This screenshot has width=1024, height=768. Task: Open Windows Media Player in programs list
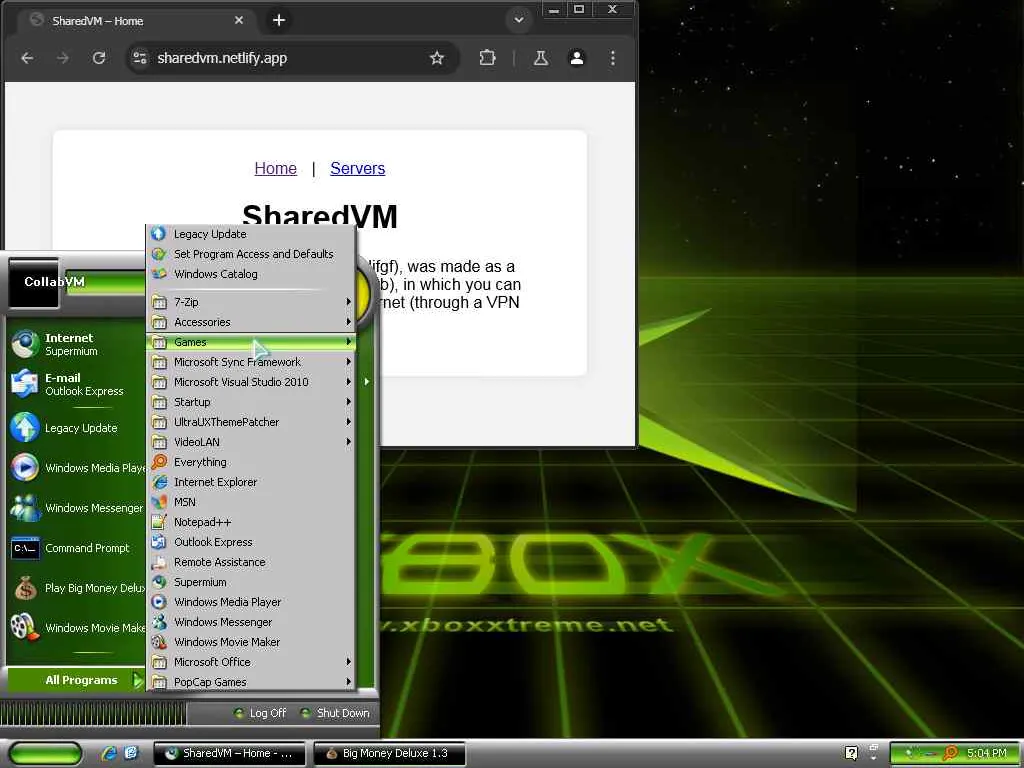coord(251,602)
